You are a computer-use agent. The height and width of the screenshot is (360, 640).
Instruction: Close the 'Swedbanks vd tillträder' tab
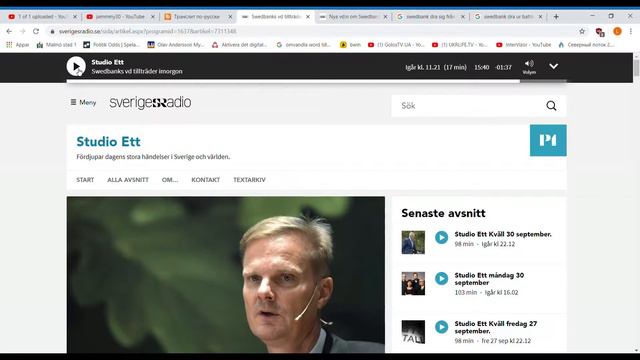tap(308, 17)
